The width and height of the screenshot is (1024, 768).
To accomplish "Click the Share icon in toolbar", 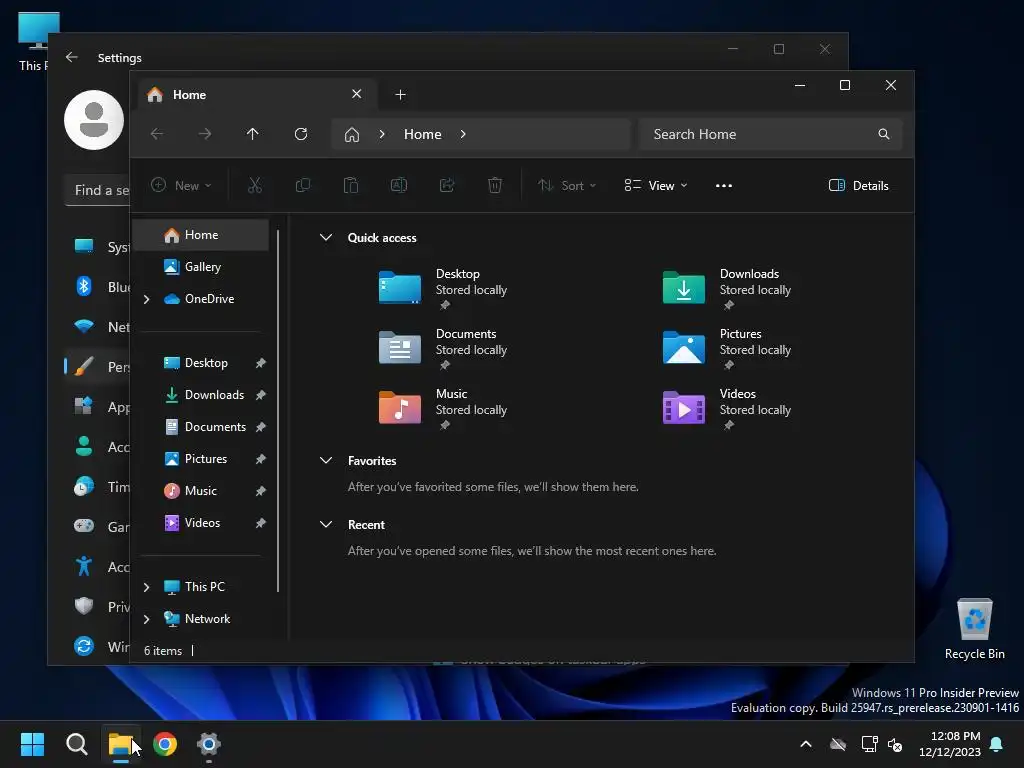I will pos(447,185).
